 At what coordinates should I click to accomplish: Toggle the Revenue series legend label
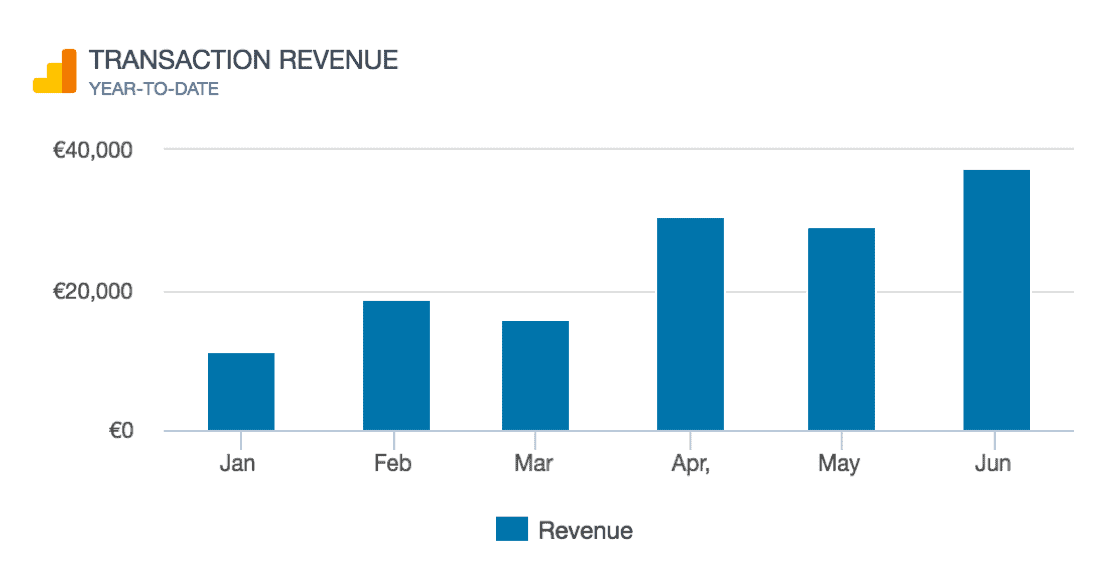(585, 530)
